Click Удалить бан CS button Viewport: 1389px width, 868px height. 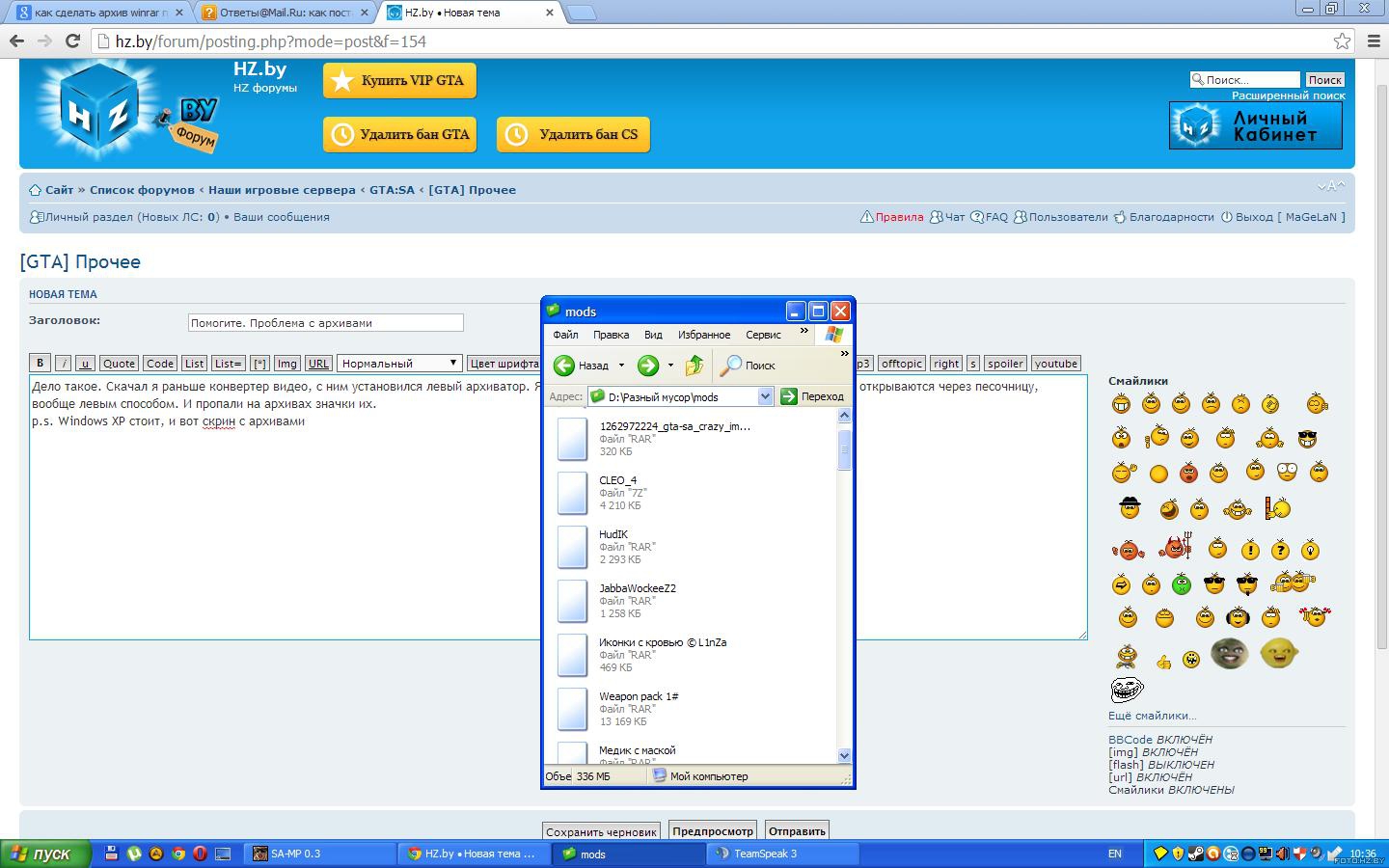click(x=573, y=134)
